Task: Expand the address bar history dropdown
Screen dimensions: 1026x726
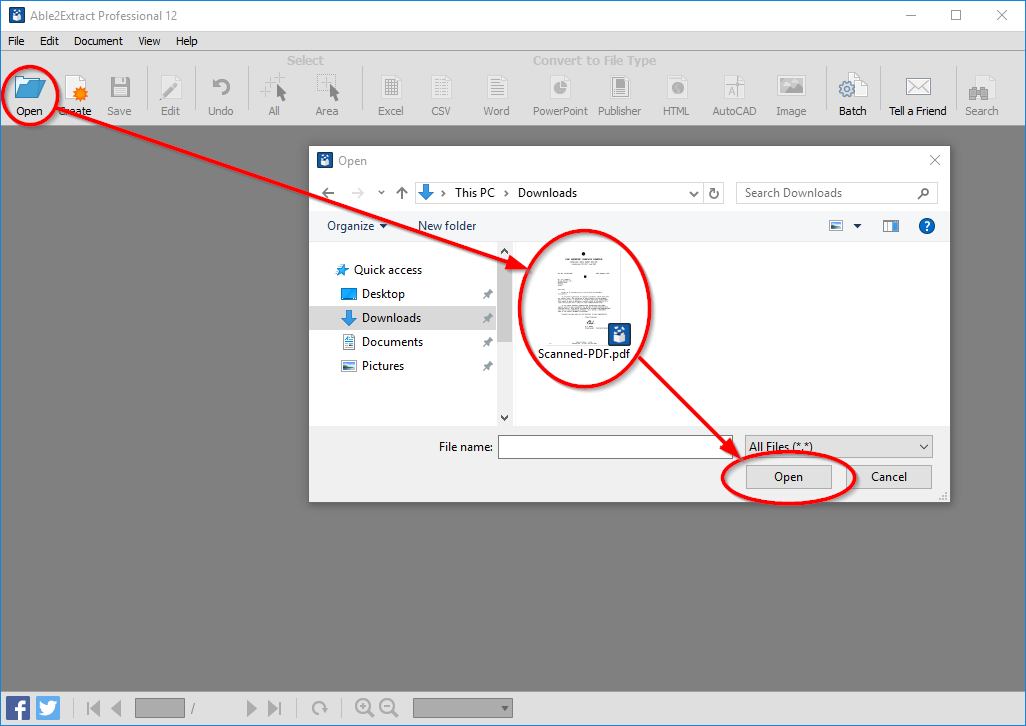Action: click(694, 194)
